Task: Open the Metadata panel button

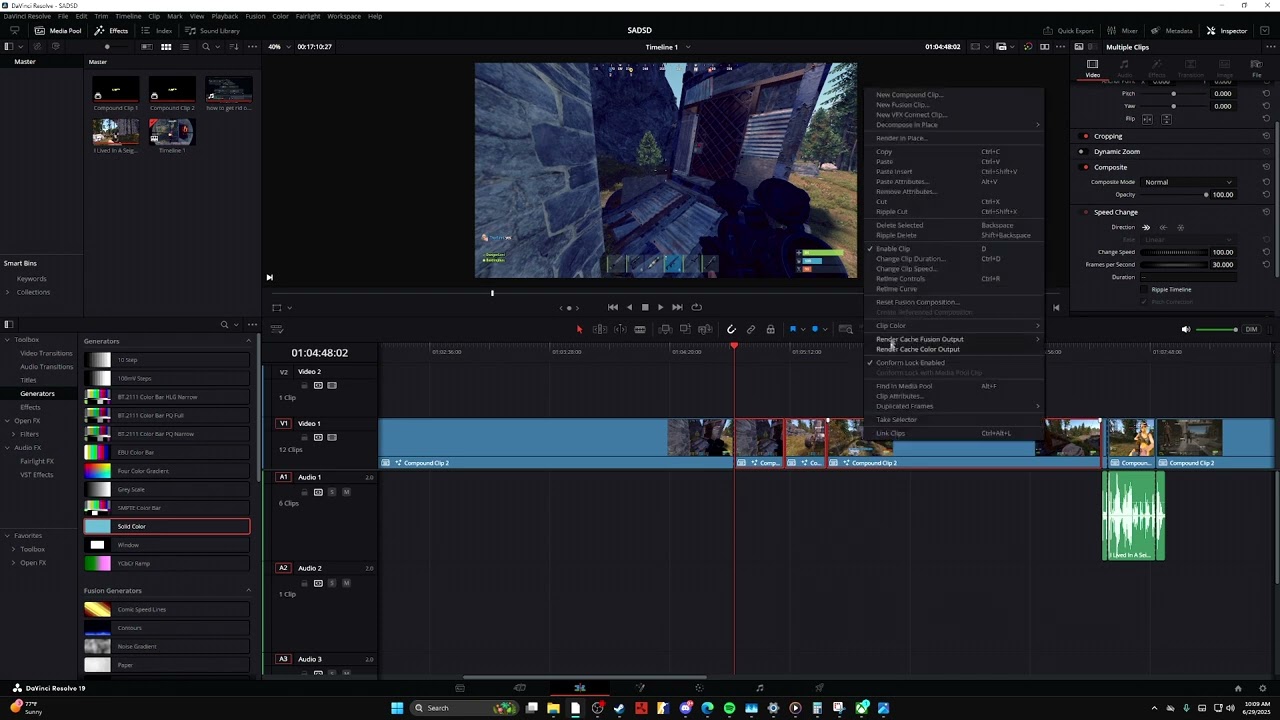Action: (1172, 31)
